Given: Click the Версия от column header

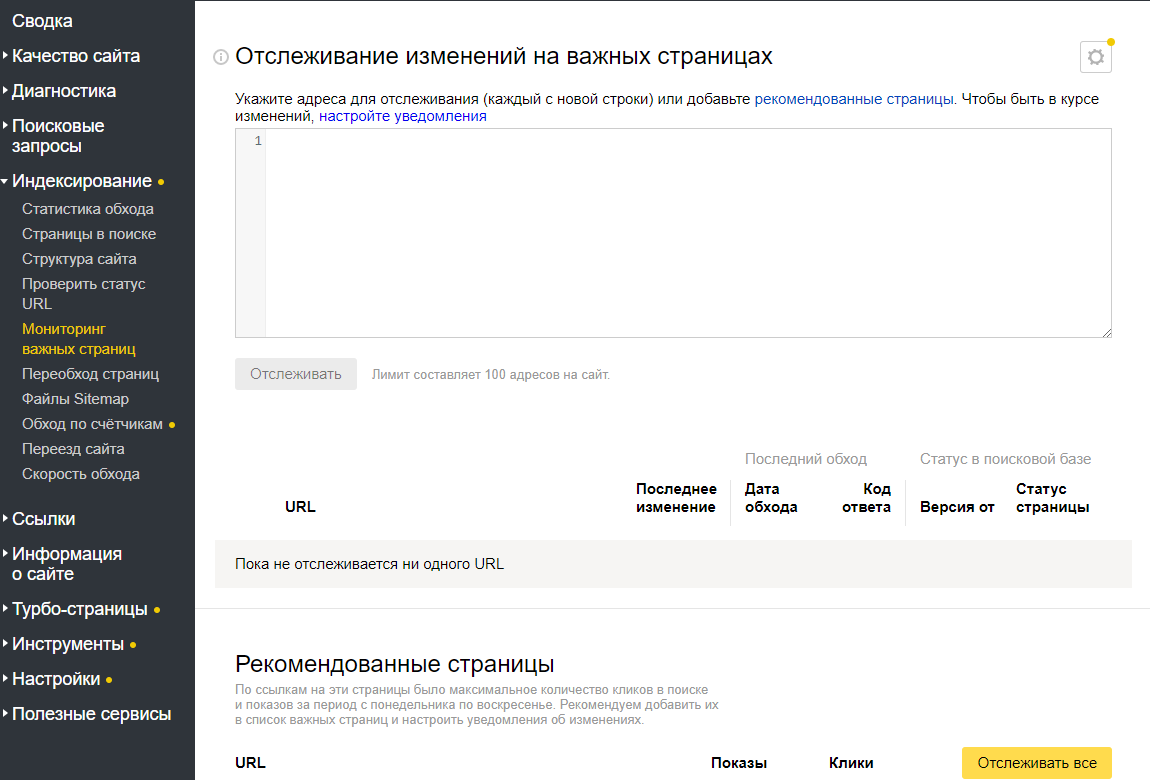Looking at the screenshot, I should coord(957,507).
